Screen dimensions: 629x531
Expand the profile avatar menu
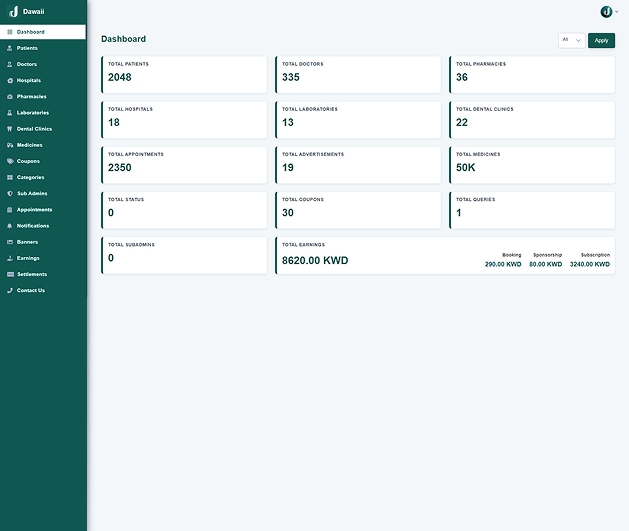click(x=608, y=11)
